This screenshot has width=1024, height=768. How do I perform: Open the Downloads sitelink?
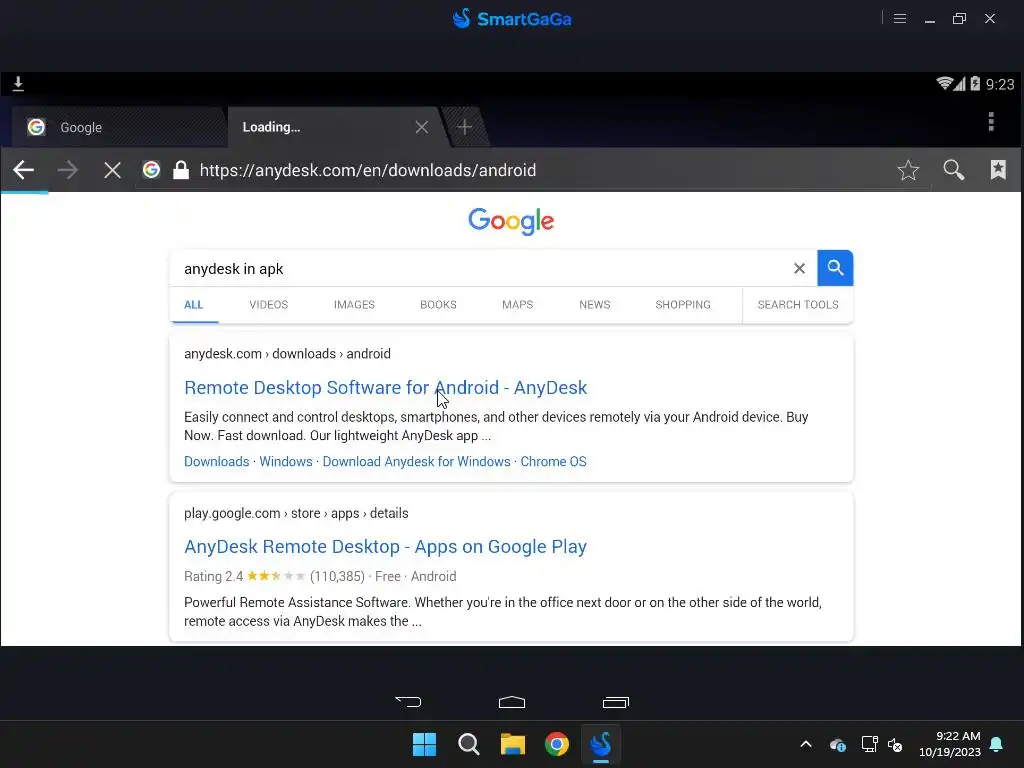click(x=216, y=462)
